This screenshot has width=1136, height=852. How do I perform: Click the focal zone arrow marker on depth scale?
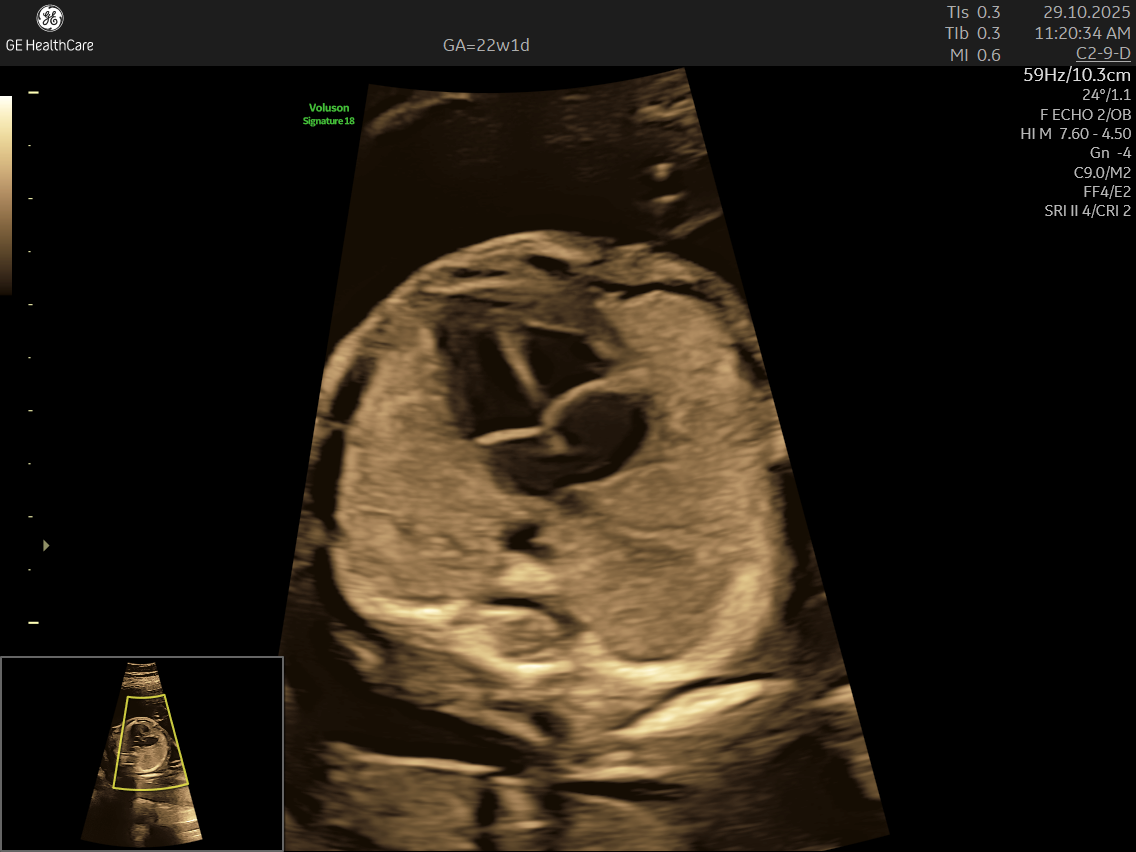coord(46,545)
